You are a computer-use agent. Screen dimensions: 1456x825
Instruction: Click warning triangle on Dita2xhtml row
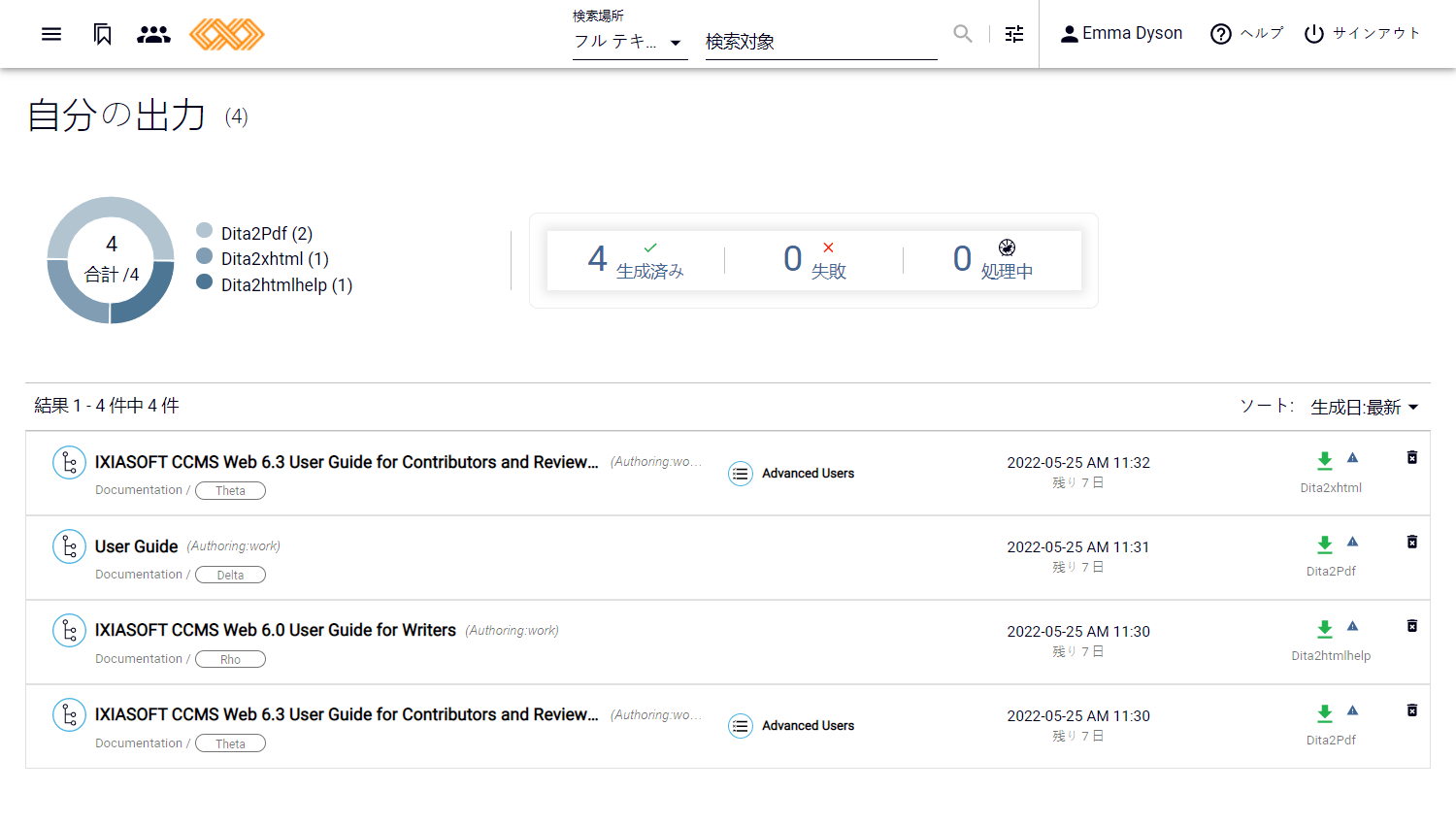(1352, 458)
